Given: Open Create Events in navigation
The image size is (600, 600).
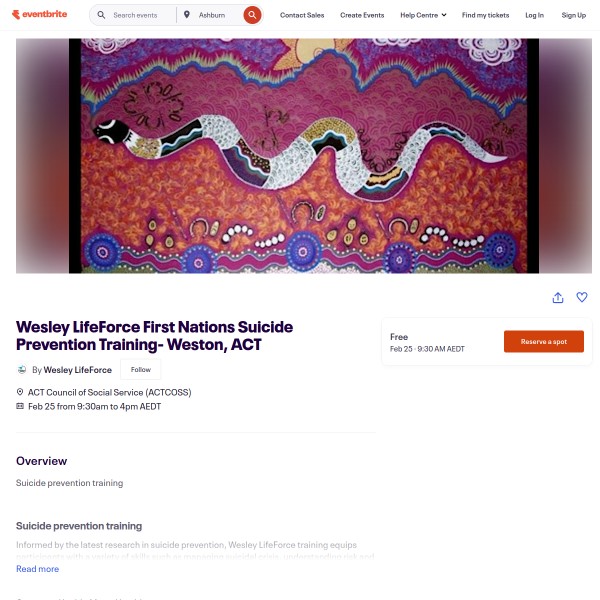Looking at the screenshot, I should click(x=362, y=15).
